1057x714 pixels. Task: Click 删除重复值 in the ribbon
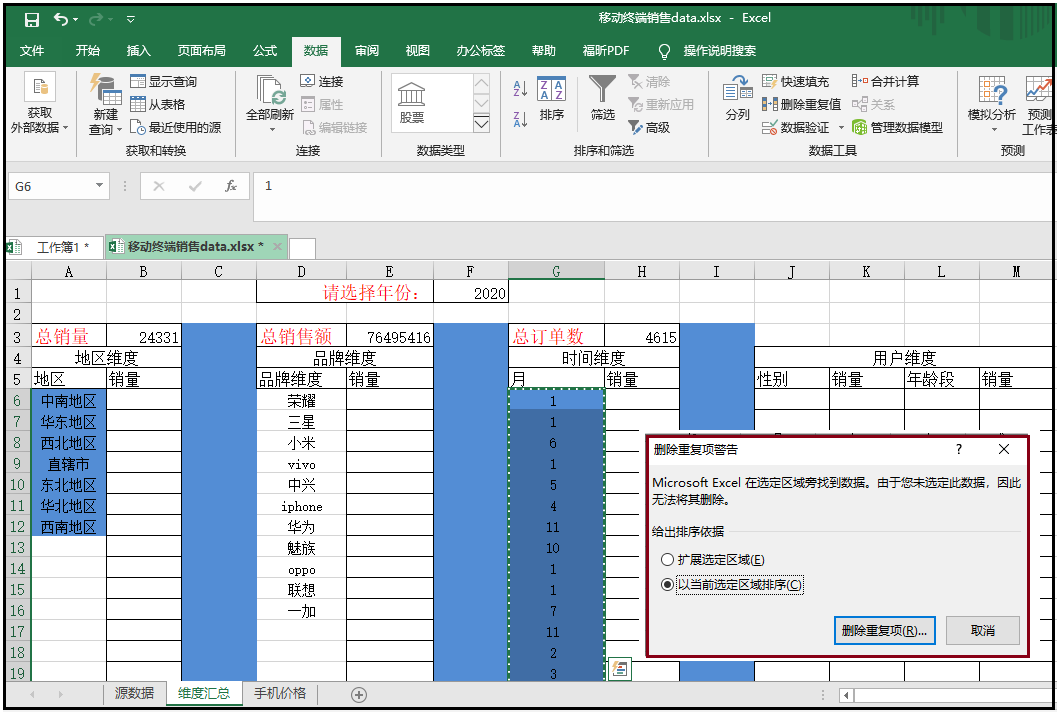pyautogui.click(x=802, y=105)
